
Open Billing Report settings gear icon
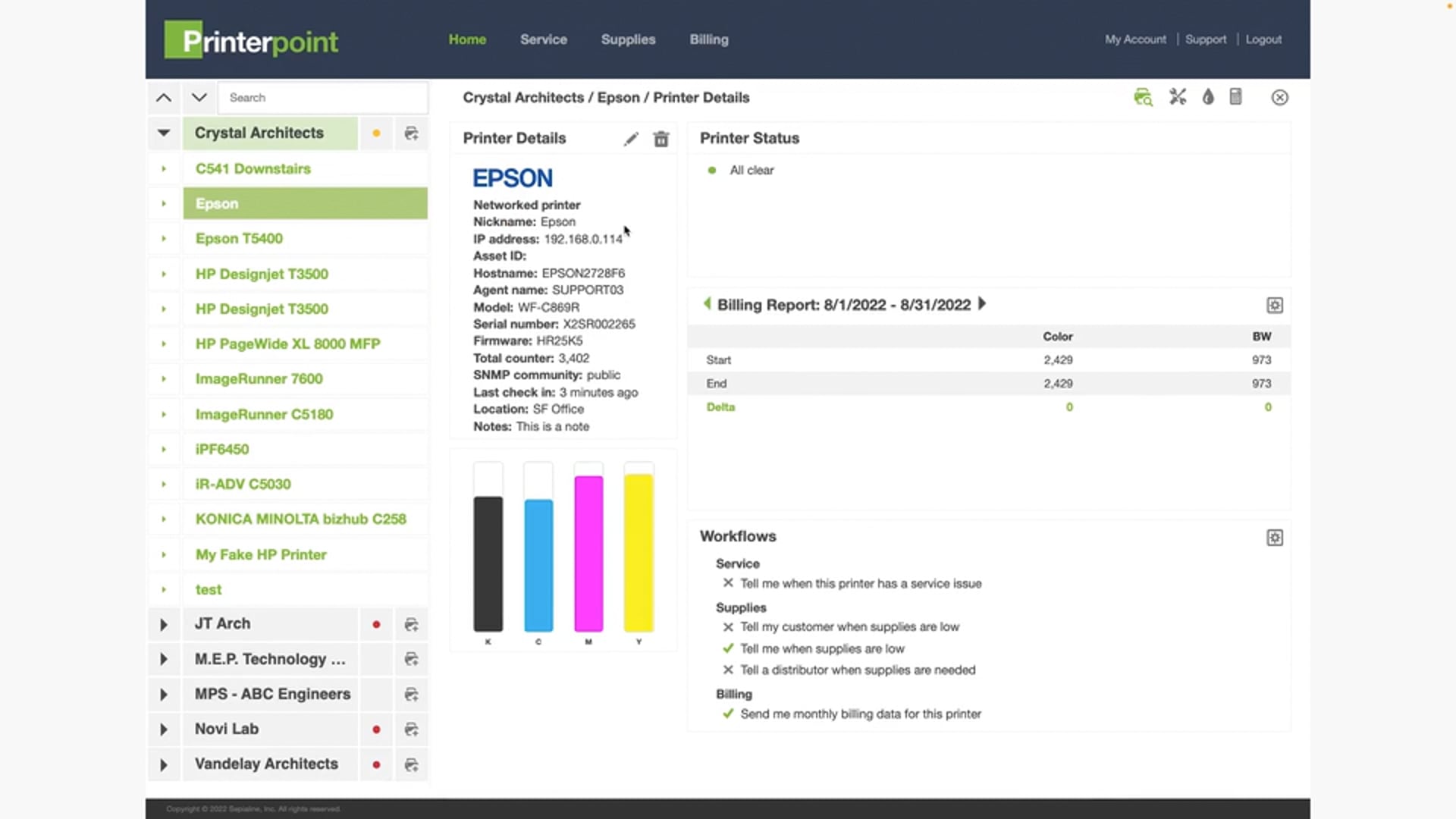[1275, 305]
